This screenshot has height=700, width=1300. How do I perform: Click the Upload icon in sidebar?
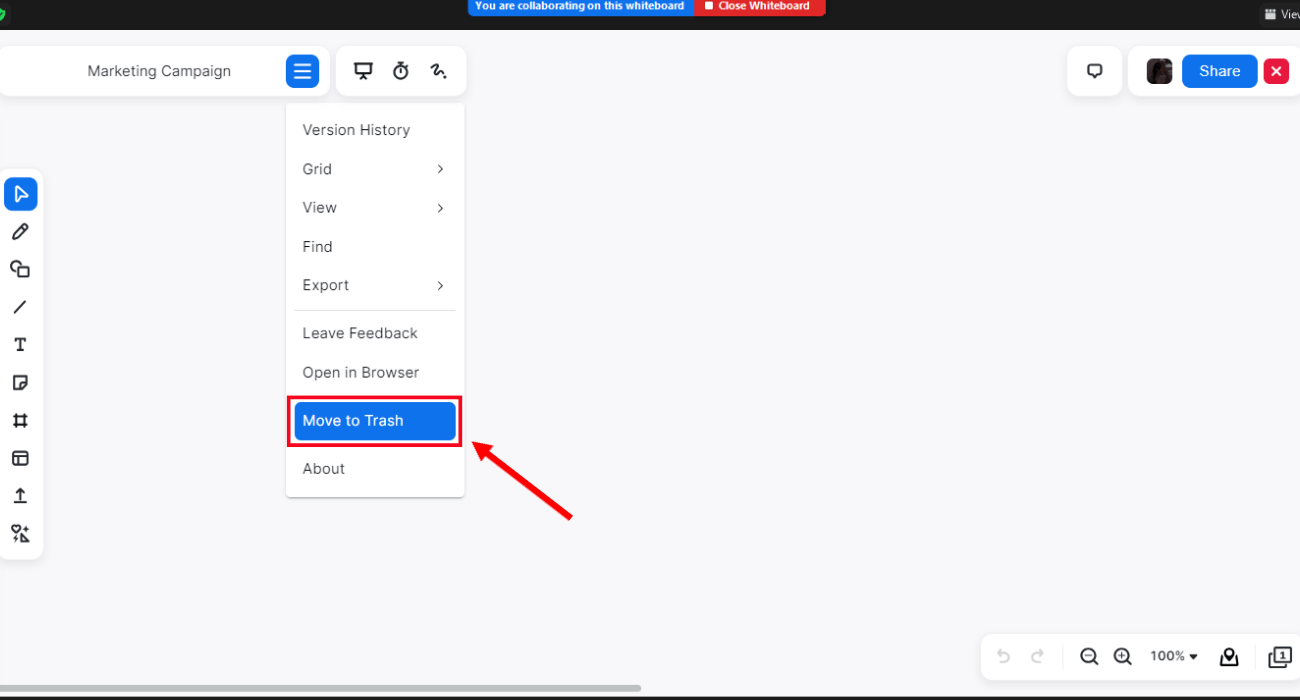tap(20, 496)
